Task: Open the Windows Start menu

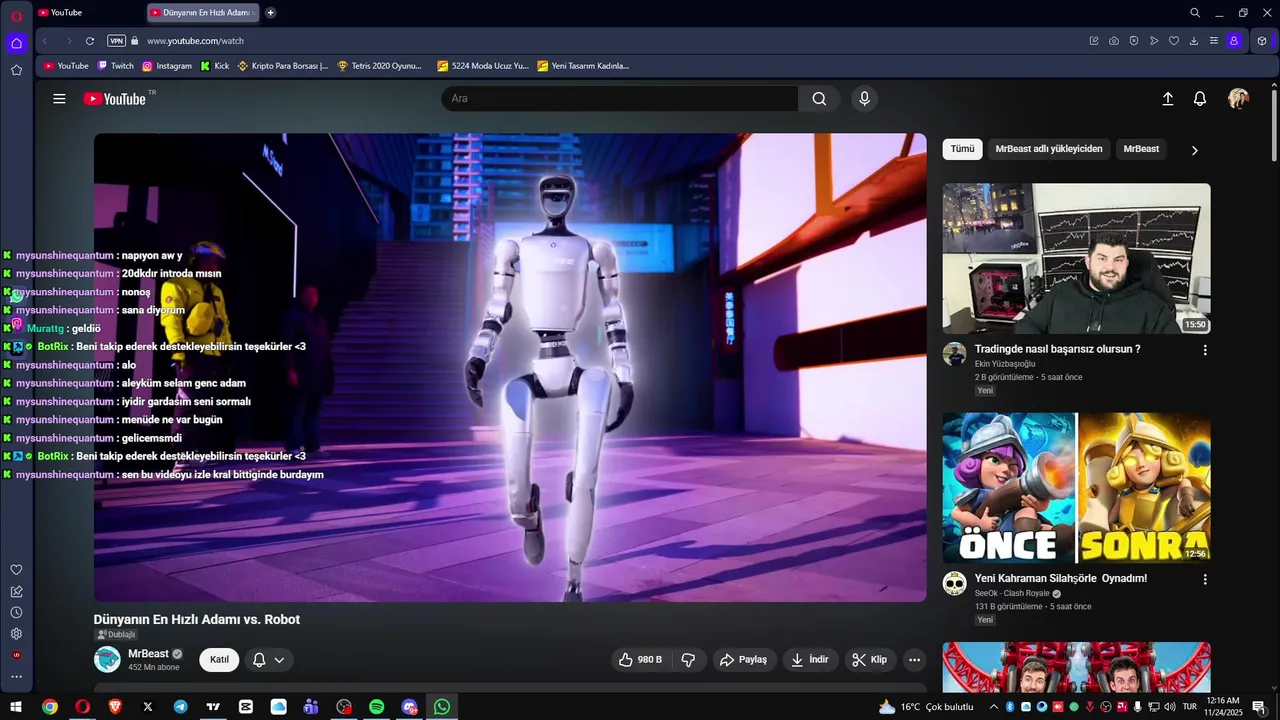Action: [x=16, y=707]
